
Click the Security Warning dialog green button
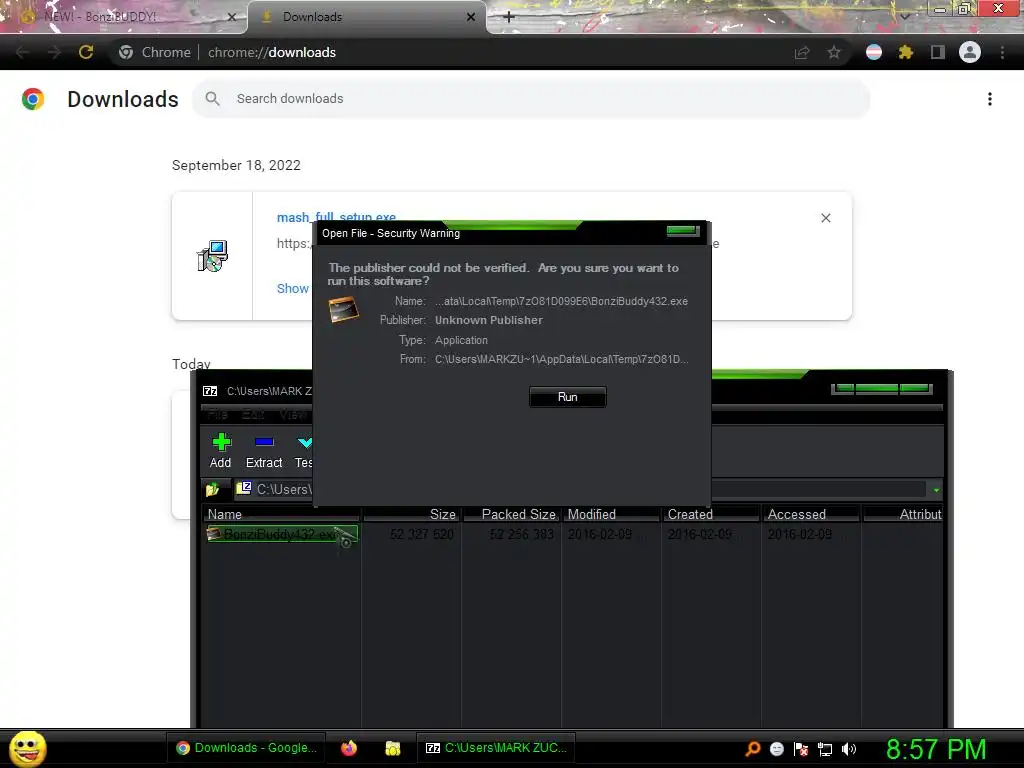point(682,231)
